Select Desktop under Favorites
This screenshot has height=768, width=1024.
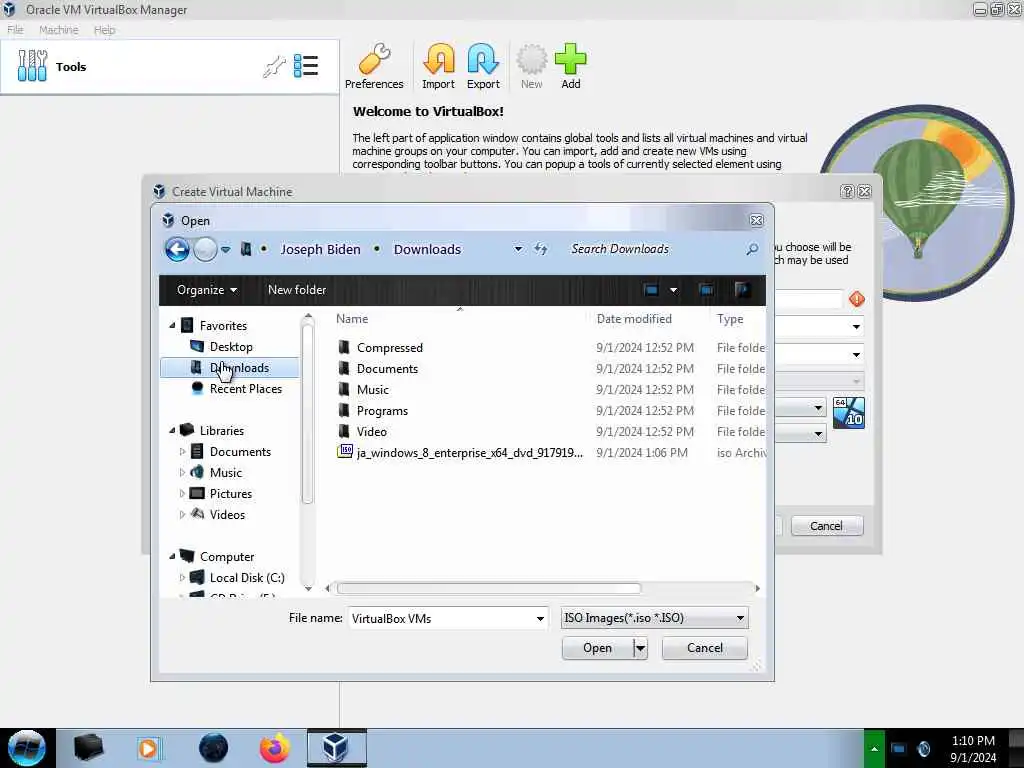coord(230,347)
